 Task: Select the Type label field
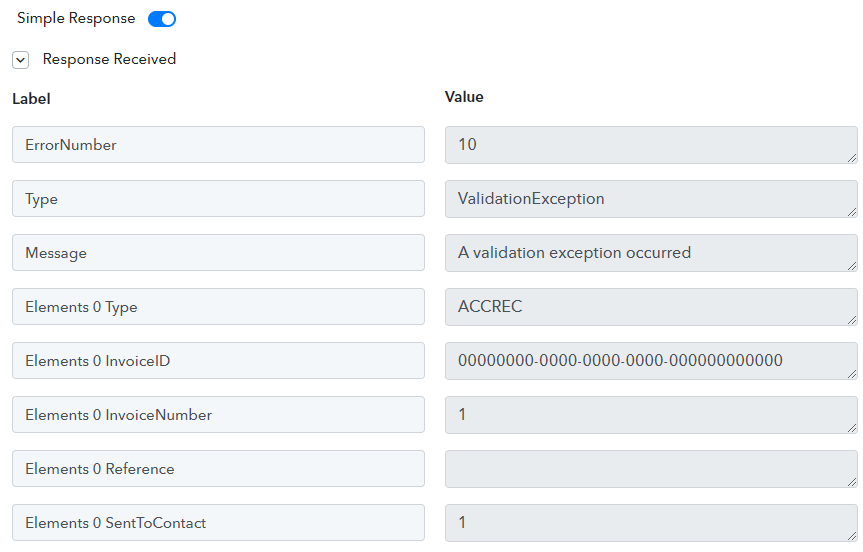[x=219, y=199]
